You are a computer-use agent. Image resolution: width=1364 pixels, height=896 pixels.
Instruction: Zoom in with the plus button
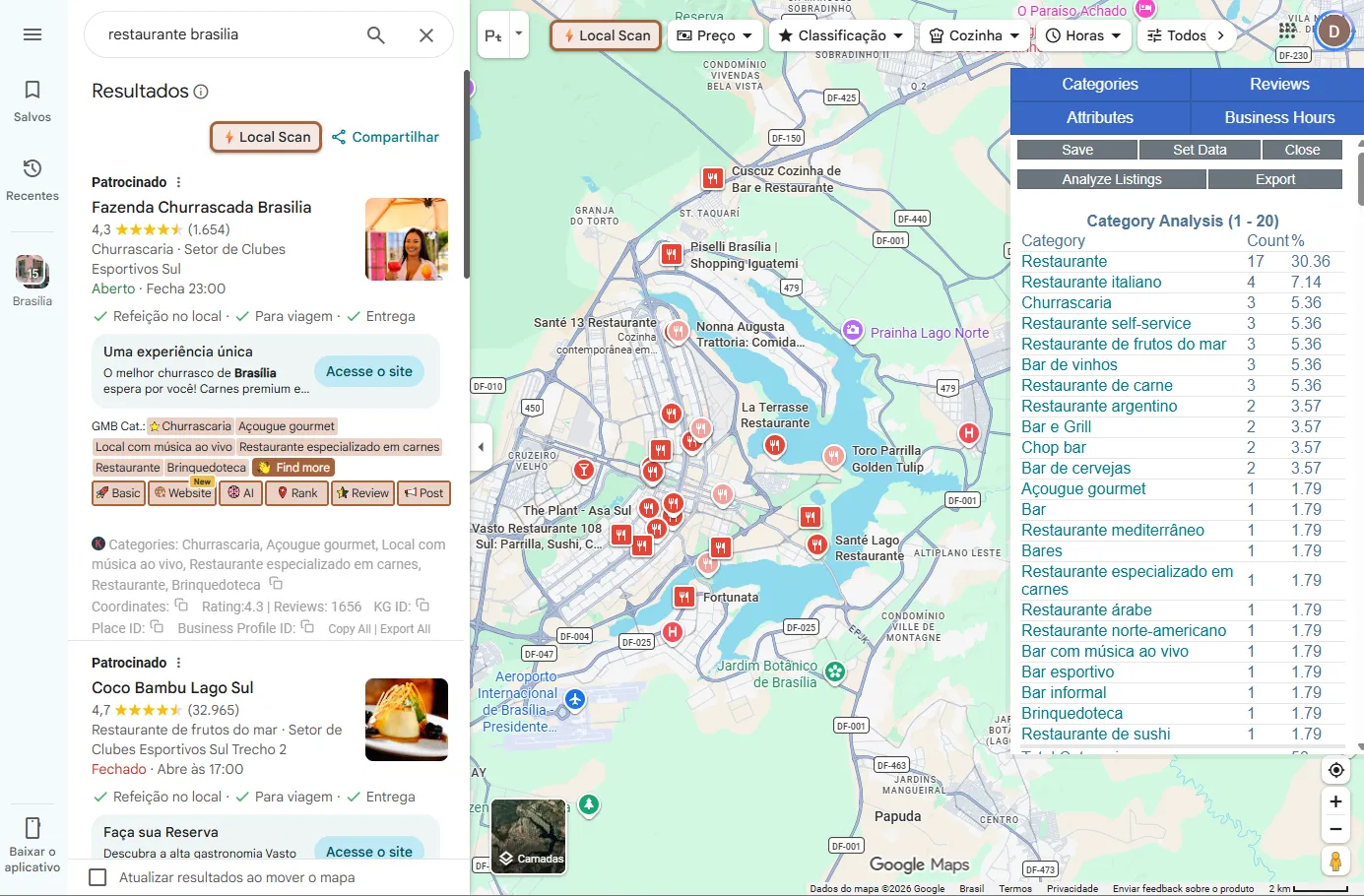1335,801
